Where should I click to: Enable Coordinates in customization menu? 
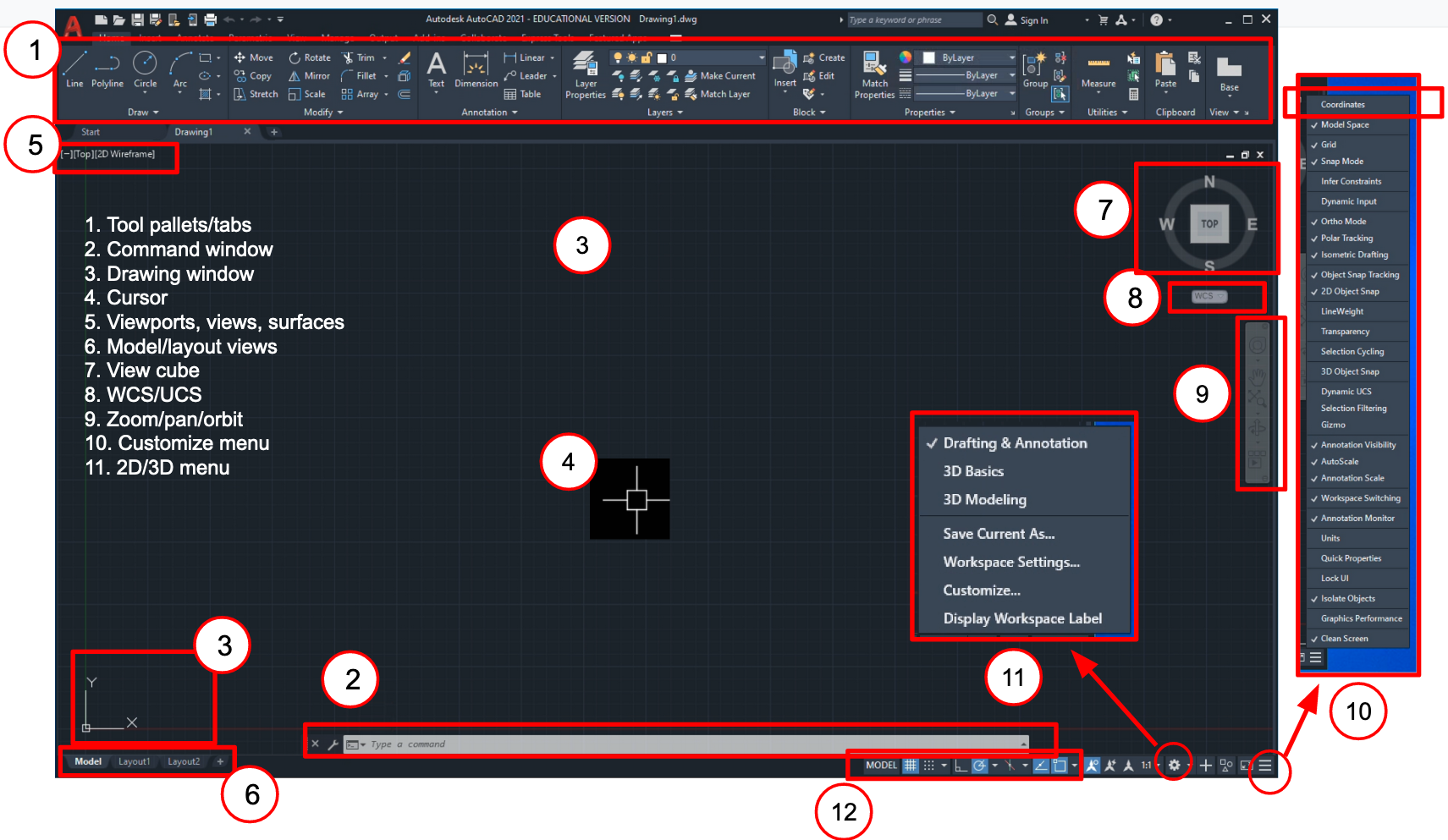pos(1357,105)
